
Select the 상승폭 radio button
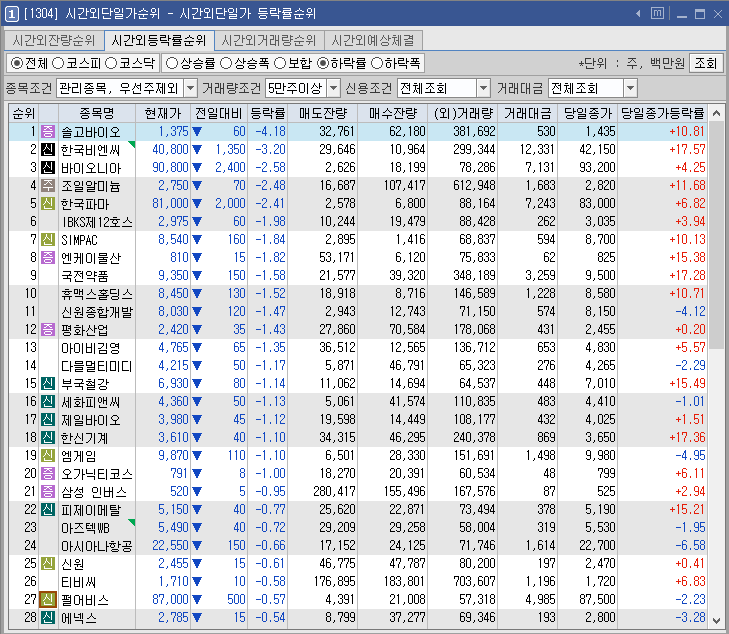226,63
